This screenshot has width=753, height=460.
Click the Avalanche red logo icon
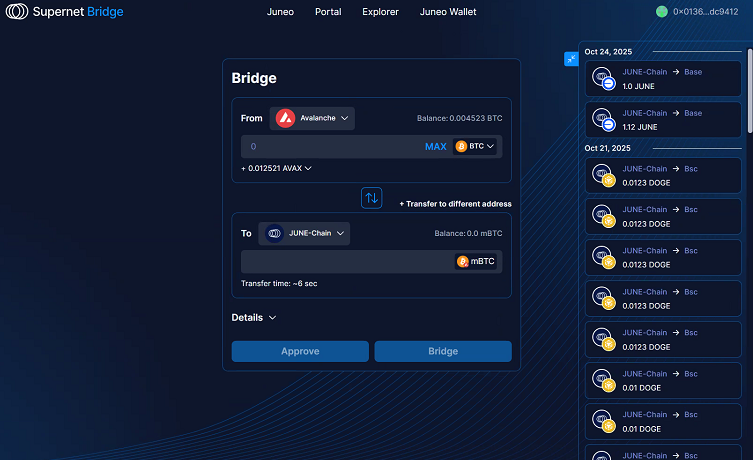point(285,118)
